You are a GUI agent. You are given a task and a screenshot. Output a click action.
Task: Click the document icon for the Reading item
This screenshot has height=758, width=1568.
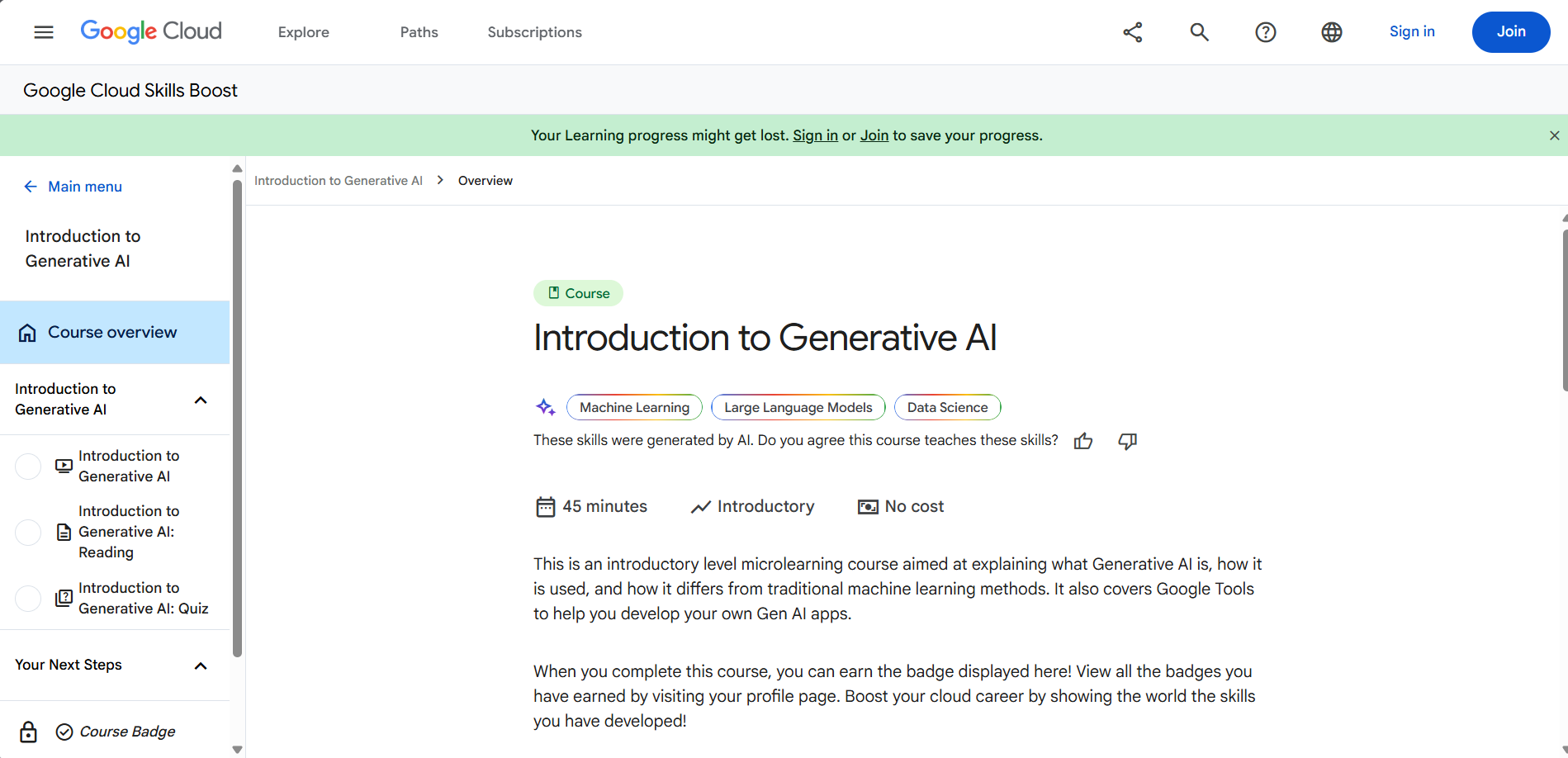pyautogui.click(x=64, y=532)
